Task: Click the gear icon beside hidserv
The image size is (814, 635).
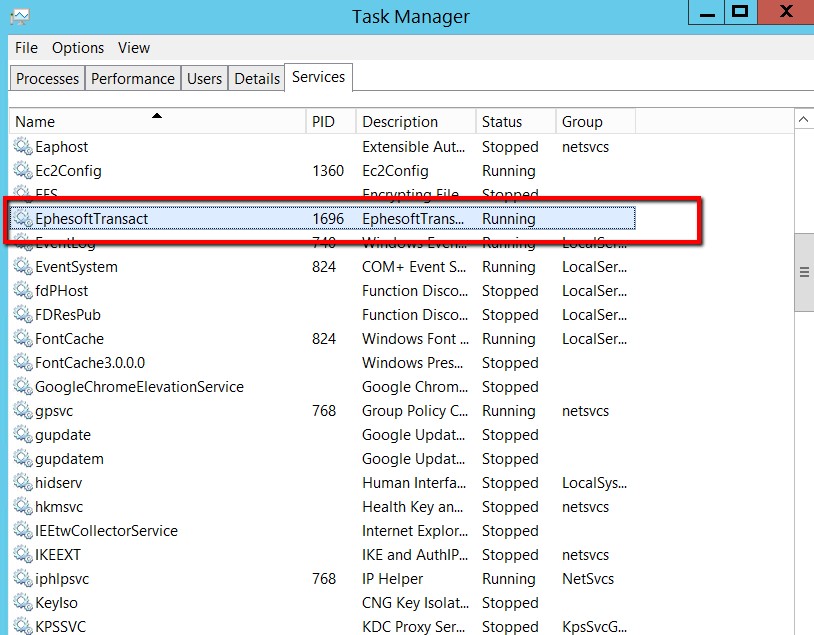Action: (23, 482)
